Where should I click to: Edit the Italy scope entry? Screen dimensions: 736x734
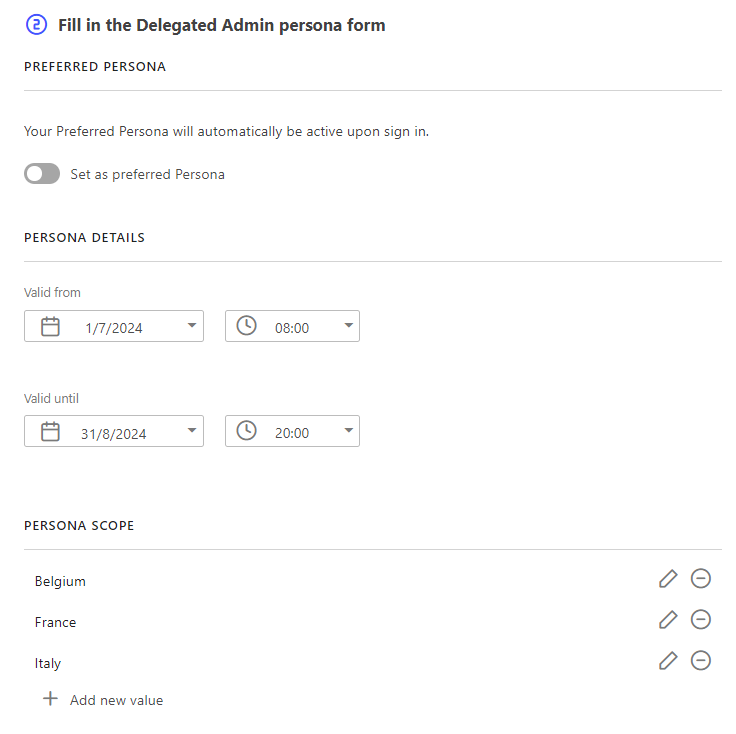[668, 661]
